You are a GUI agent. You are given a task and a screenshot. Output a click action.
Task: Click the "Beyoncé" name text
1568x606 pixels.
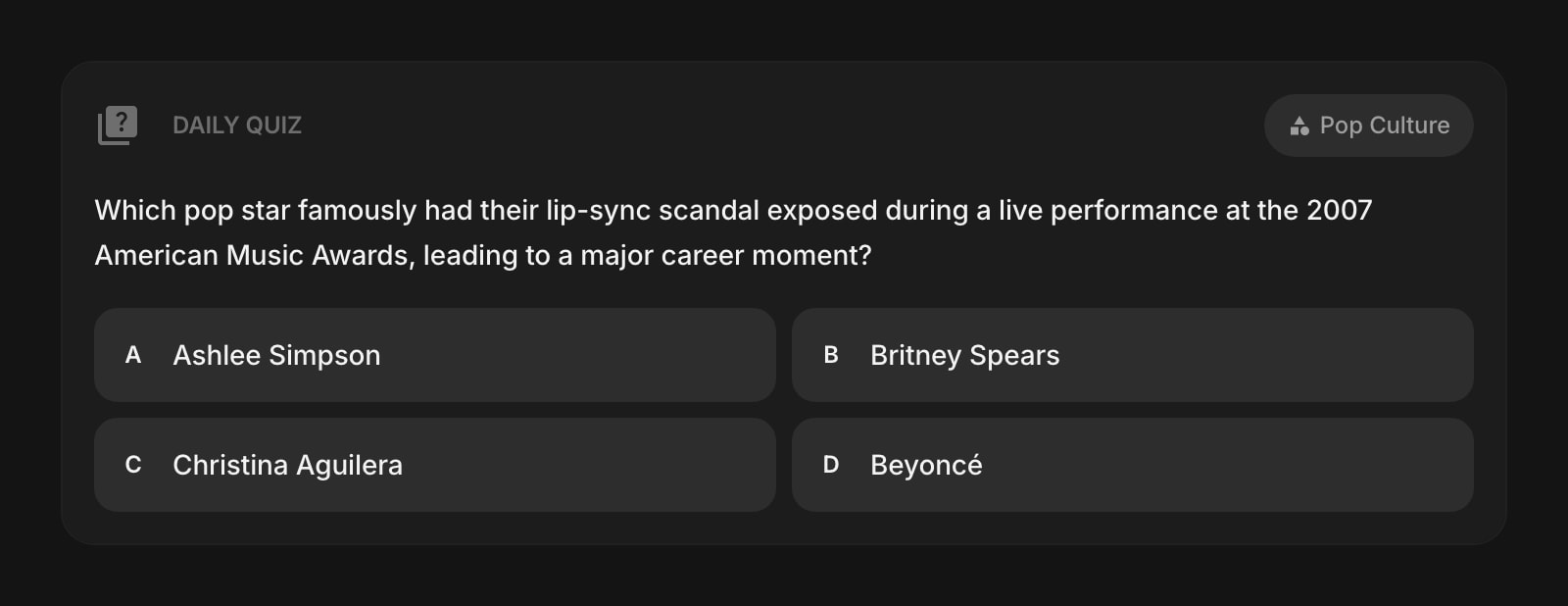point(926,465)
